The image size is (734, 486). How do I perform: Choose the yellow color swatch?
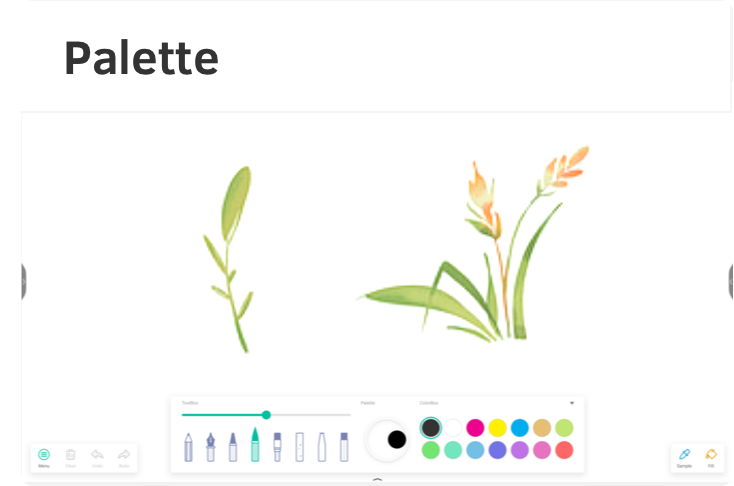[x=497, y=428]
